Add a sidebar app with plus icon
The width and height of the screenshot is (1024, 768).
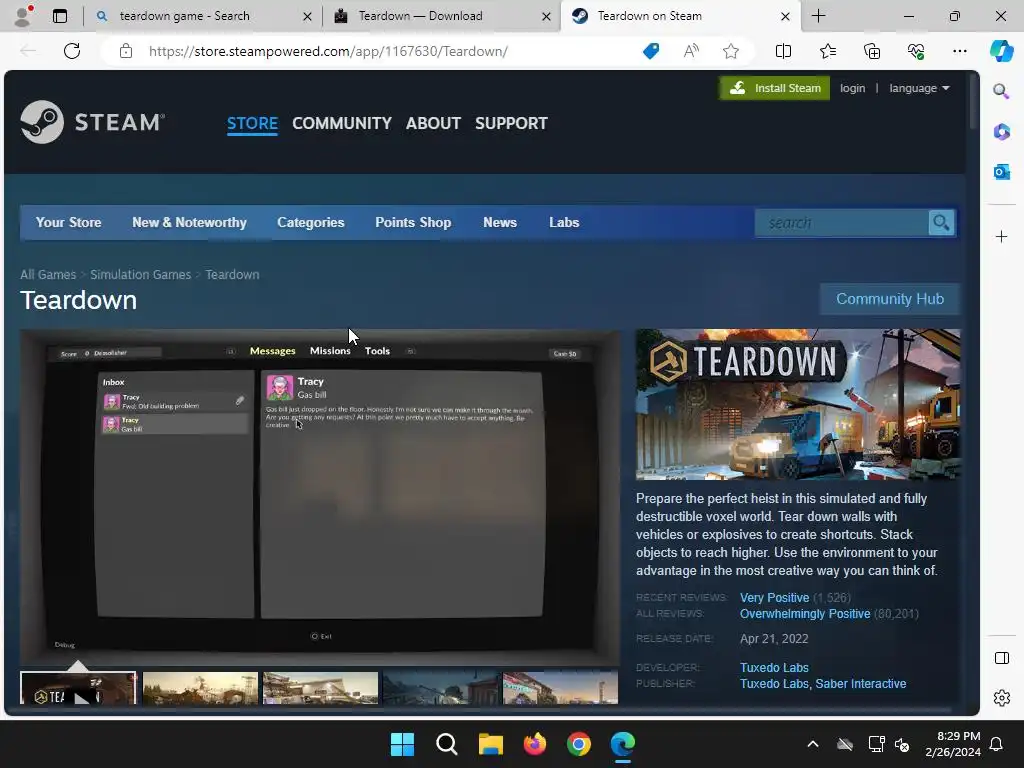point(1001,236)
